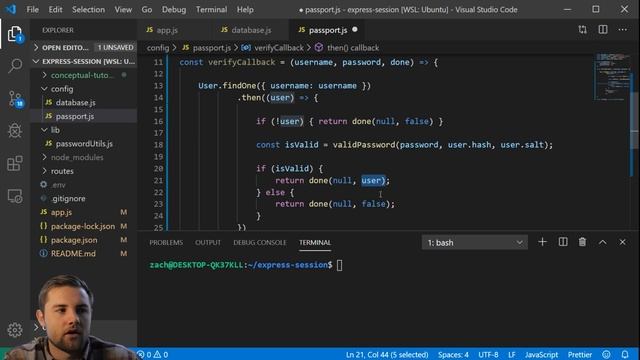
Task: Expand the Open Editors section
Action: (84, 48)
